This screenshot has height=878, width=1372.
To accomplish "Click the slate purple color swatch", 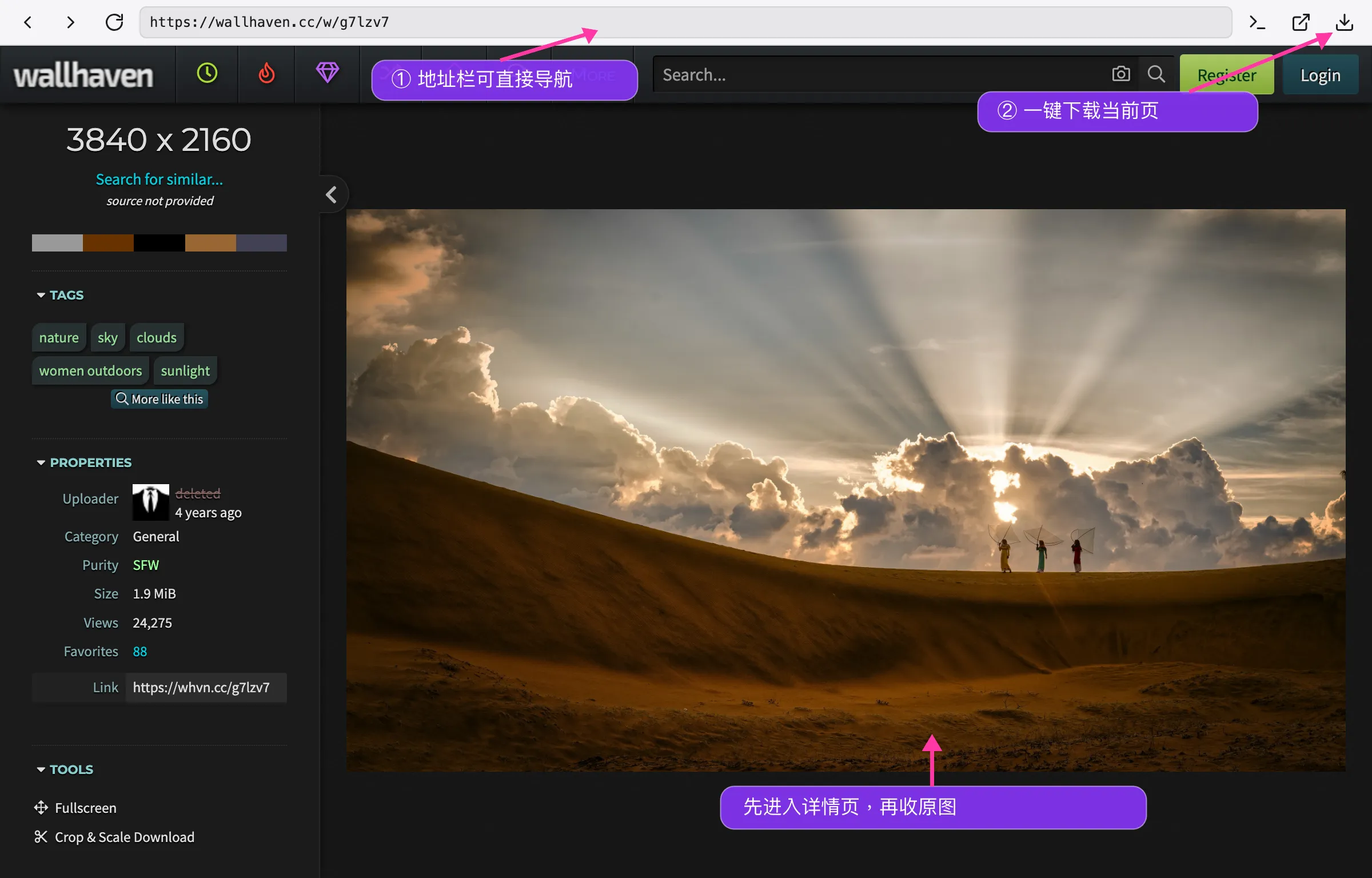I will [261, 243].
